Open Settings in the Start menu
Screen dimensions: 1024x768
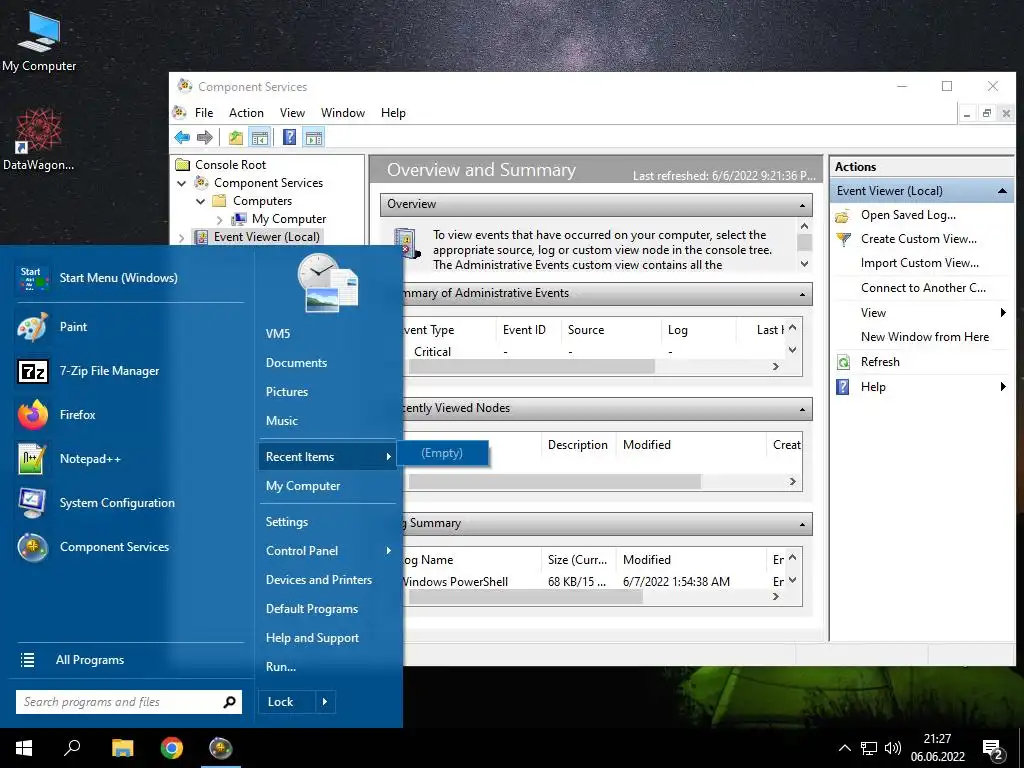click(287, 521)
